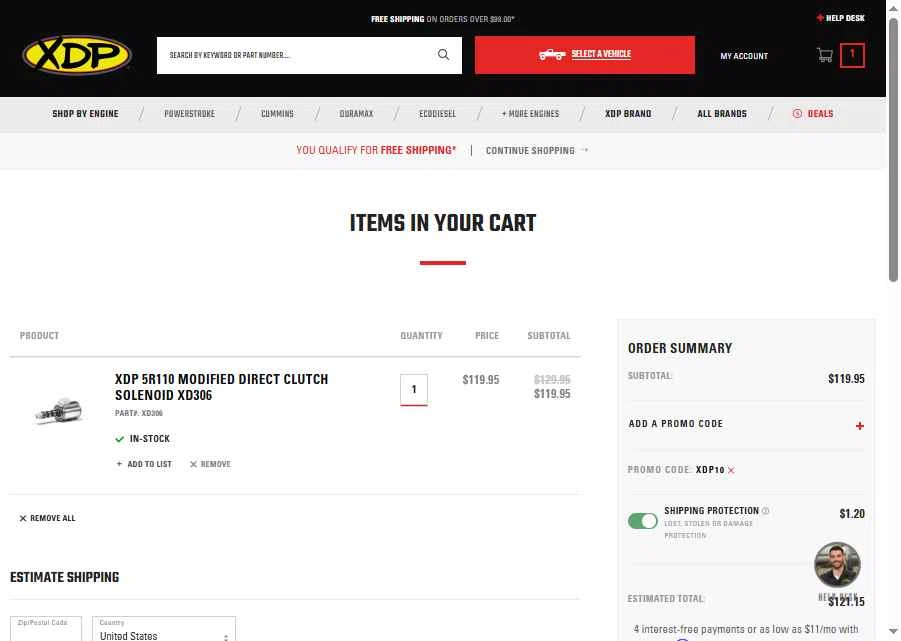This screenshot has height=641, width=901.
Task: Click the page vertical scrollbar
Action: coord(894,149)
